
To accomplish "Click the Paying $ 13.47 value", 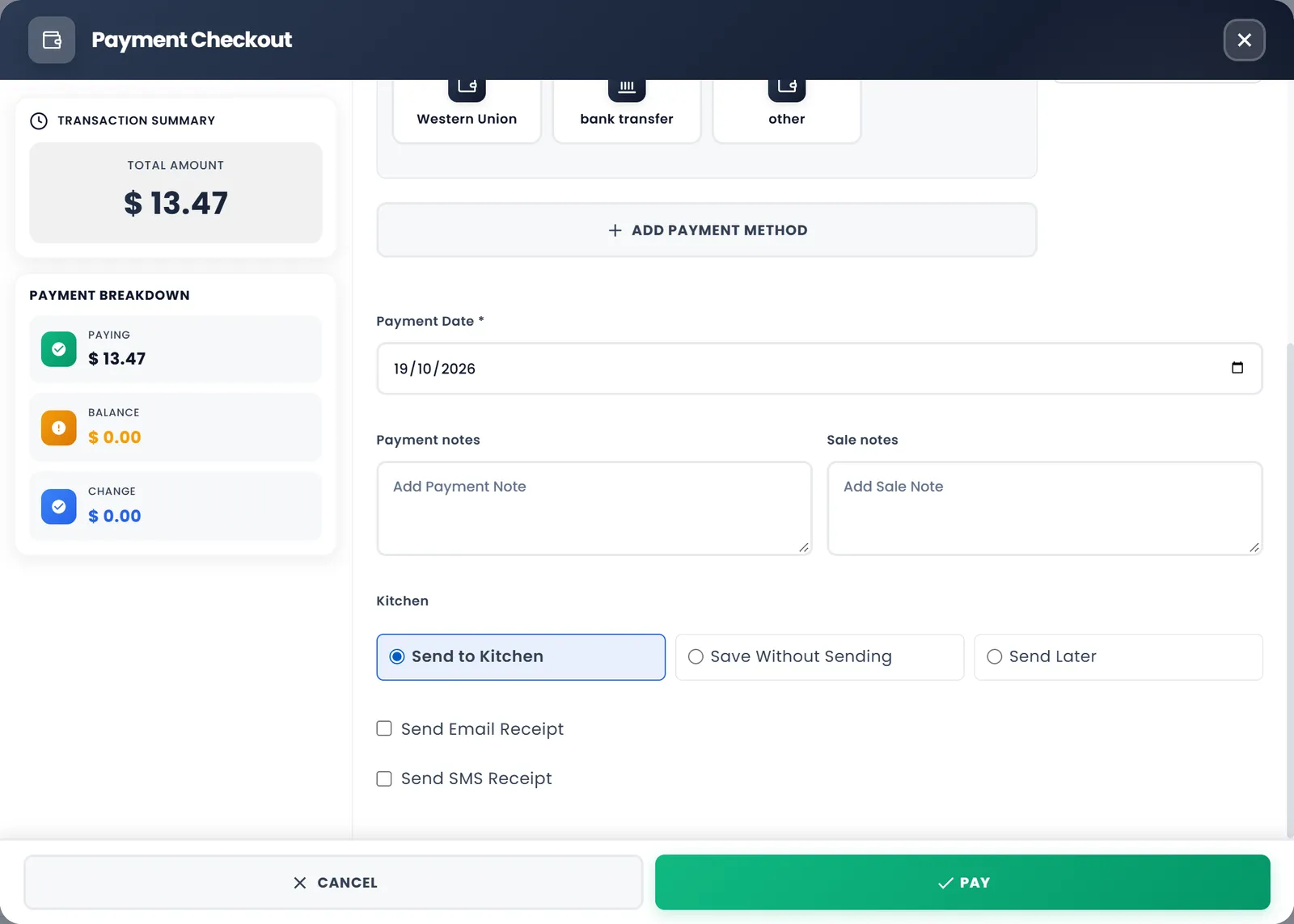I will [x=116, y=358].
